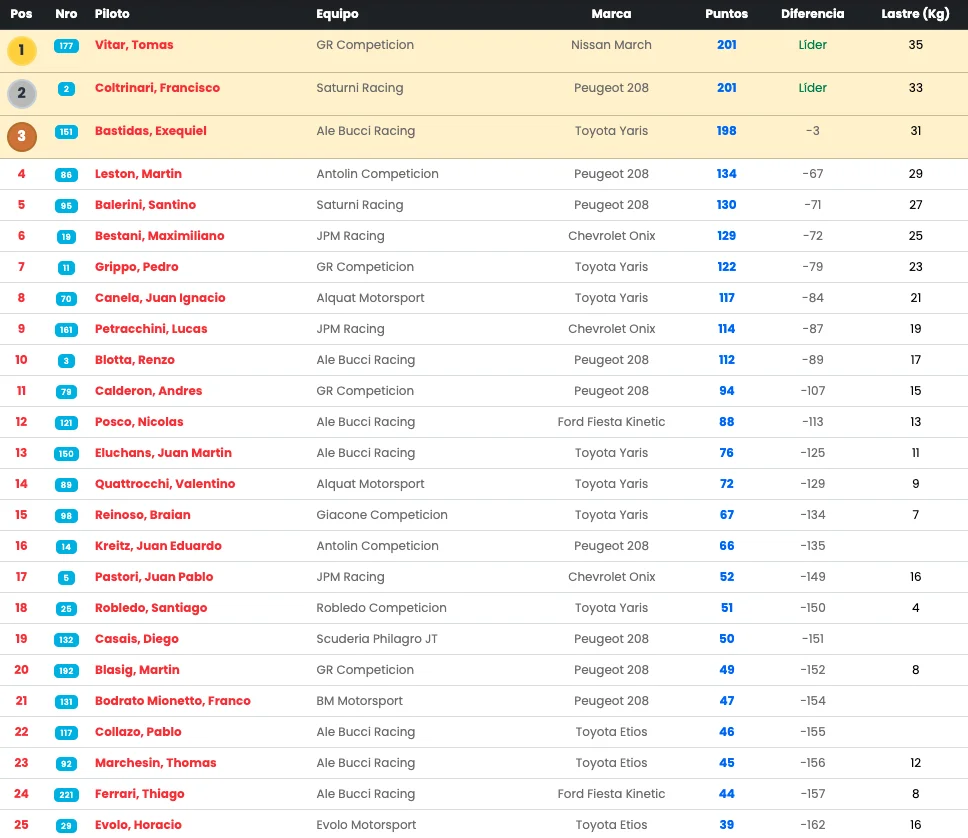Open driver Eluchans, Juan Martin
Screen dimensions: 968x838
pyautogui.click(x=163, y=453)
